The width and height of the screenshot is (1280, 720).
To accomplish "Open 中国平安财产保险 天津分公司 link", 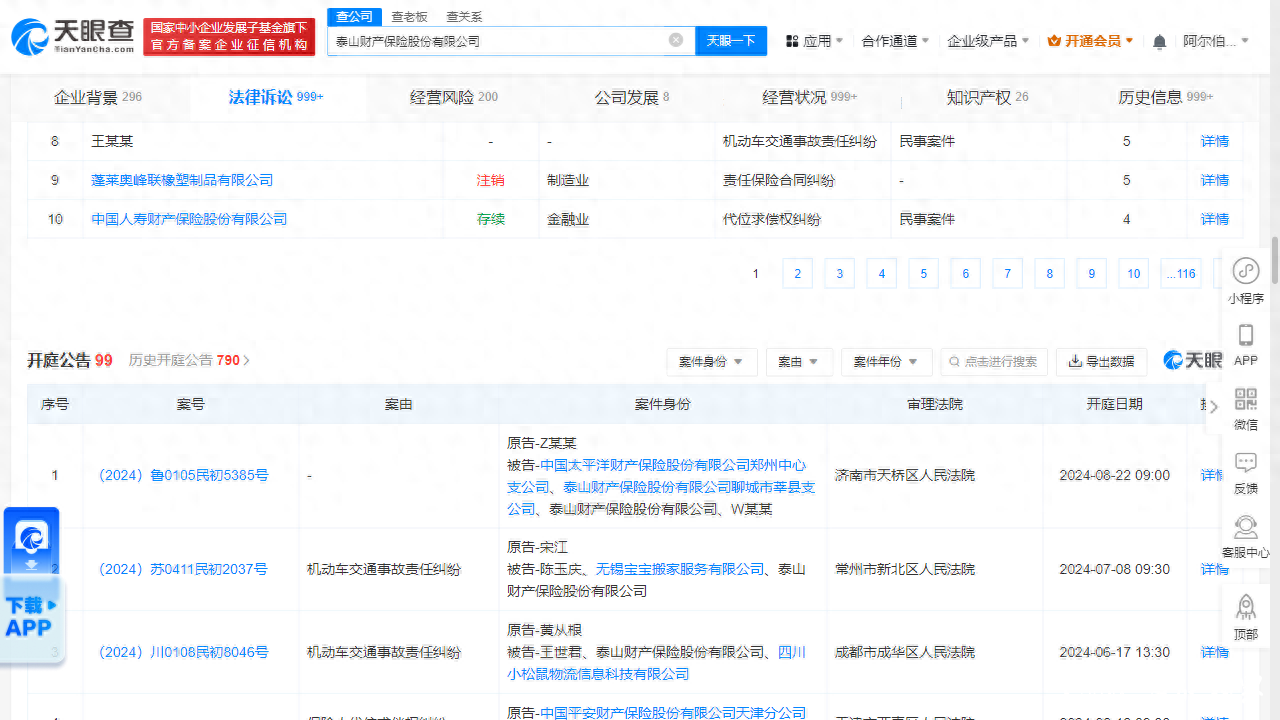I will (x=673, y=713).
